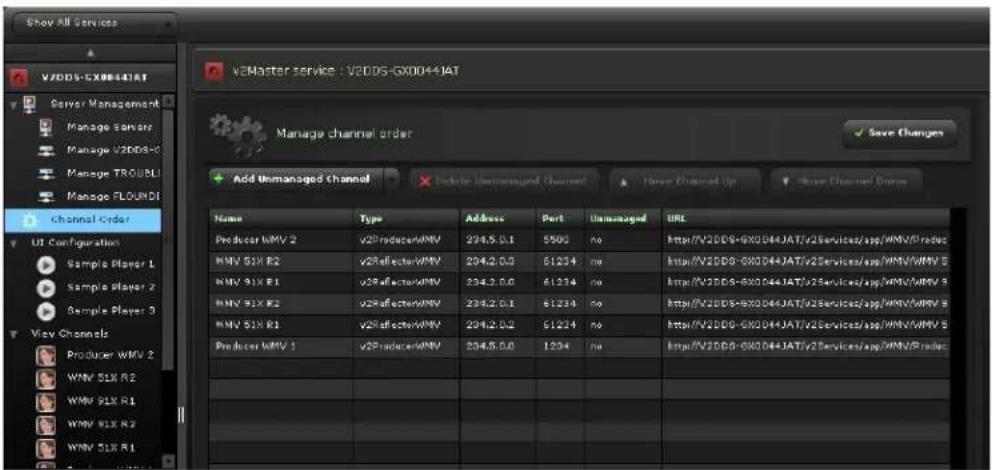Click the WMV 91X R1 sidebar channel icon
This screenshot has height=470, width=992.
point(45,402)
